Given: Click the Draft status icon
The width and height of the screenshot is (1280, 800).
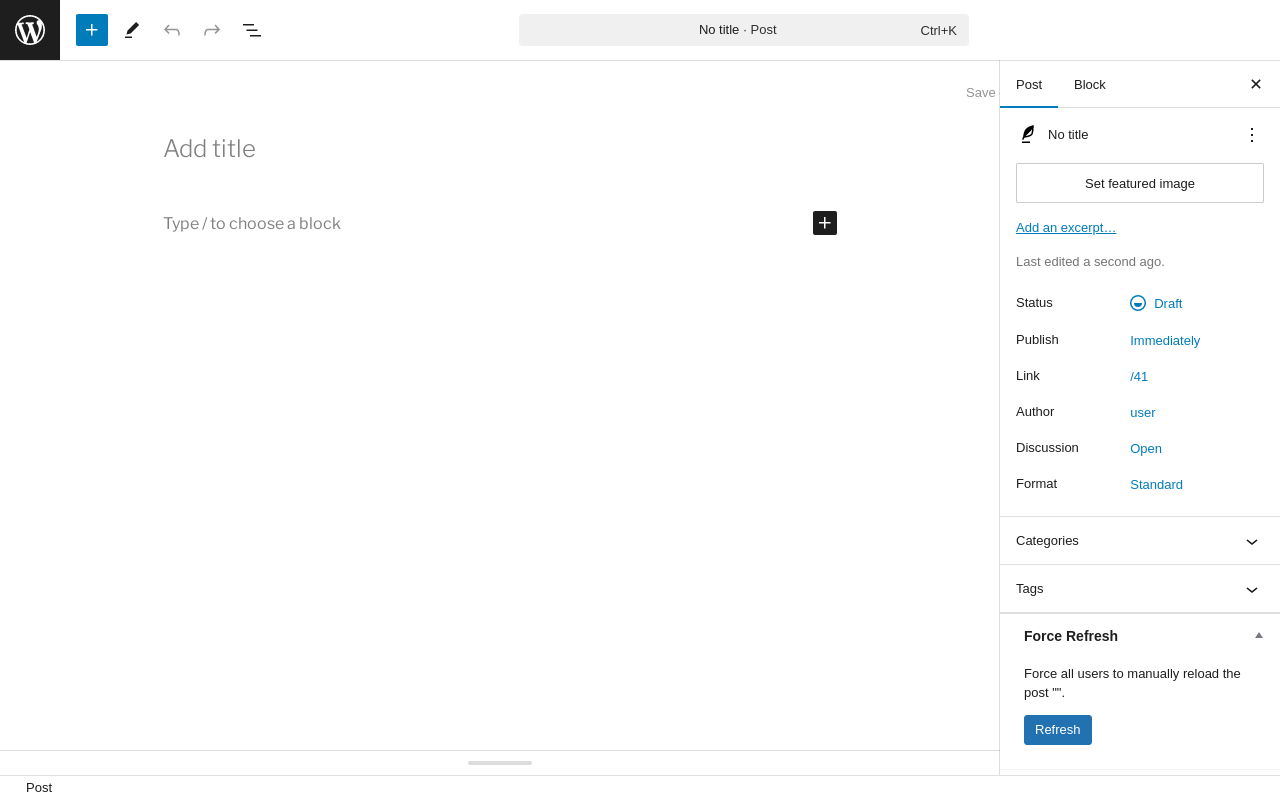Looking at the screenshot, I should [x=1138, y=303].
